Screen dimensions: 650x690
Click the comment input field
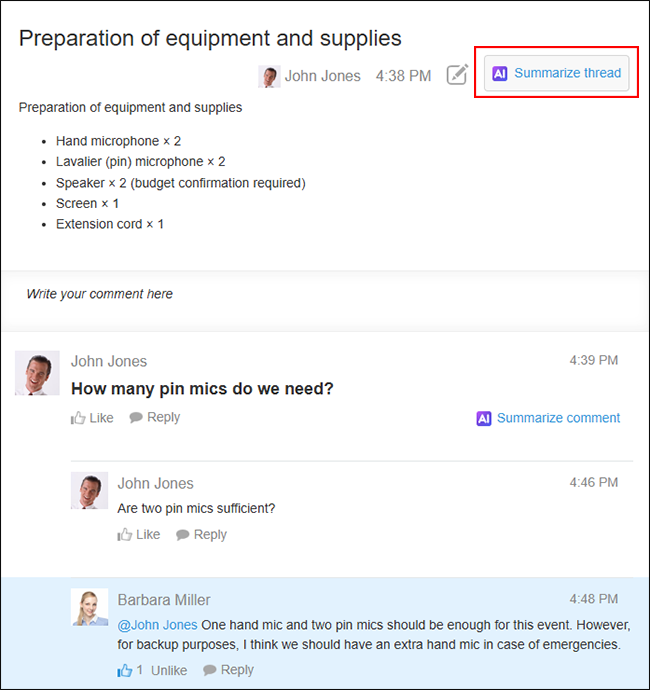(324, 294)
